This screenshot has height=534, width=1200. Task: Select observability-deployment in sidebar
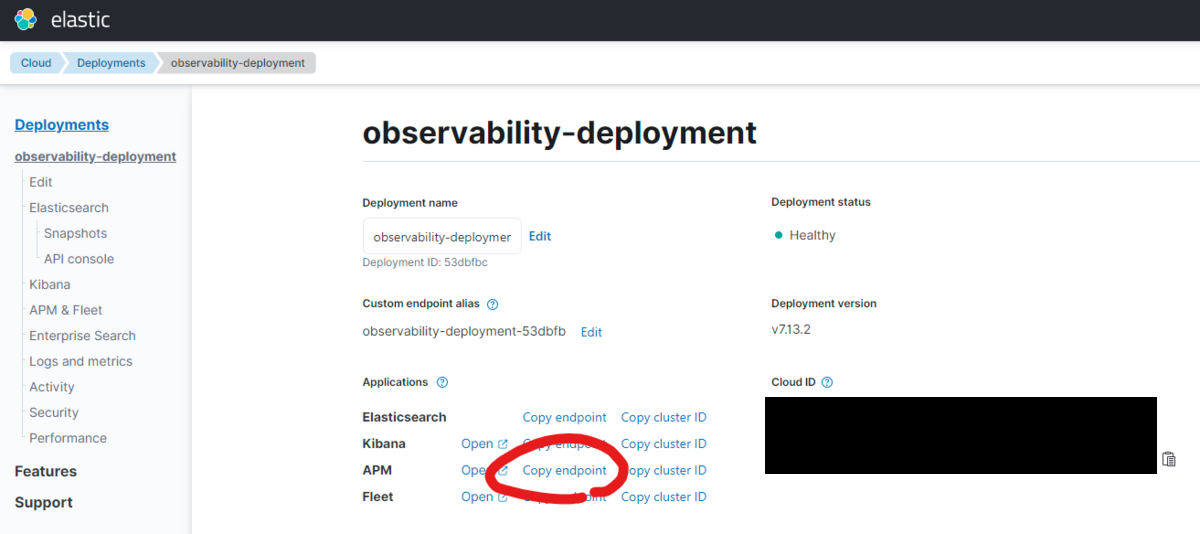coord(95,156)
